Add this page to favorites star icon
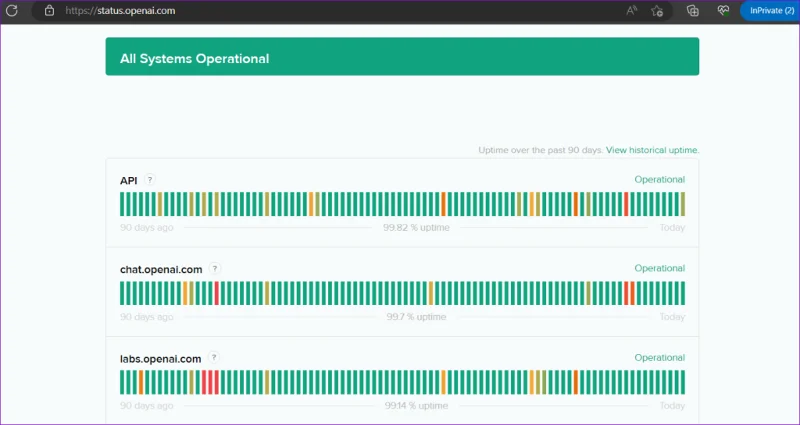This screenshot has width=800, height=425. pos(657,11)
